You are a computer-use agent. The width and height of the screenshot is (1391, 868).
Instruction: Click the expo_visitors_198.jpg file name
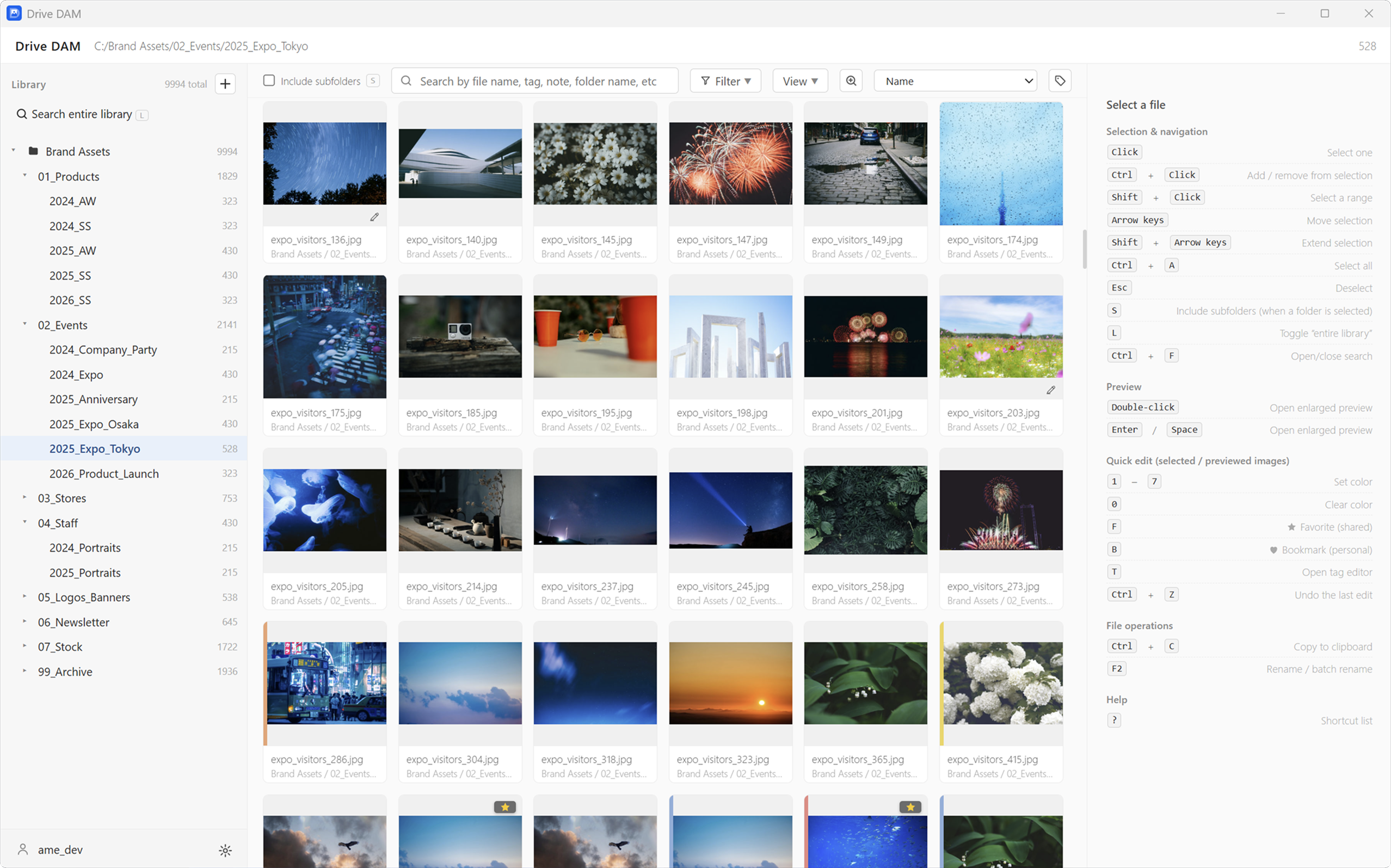722,413
